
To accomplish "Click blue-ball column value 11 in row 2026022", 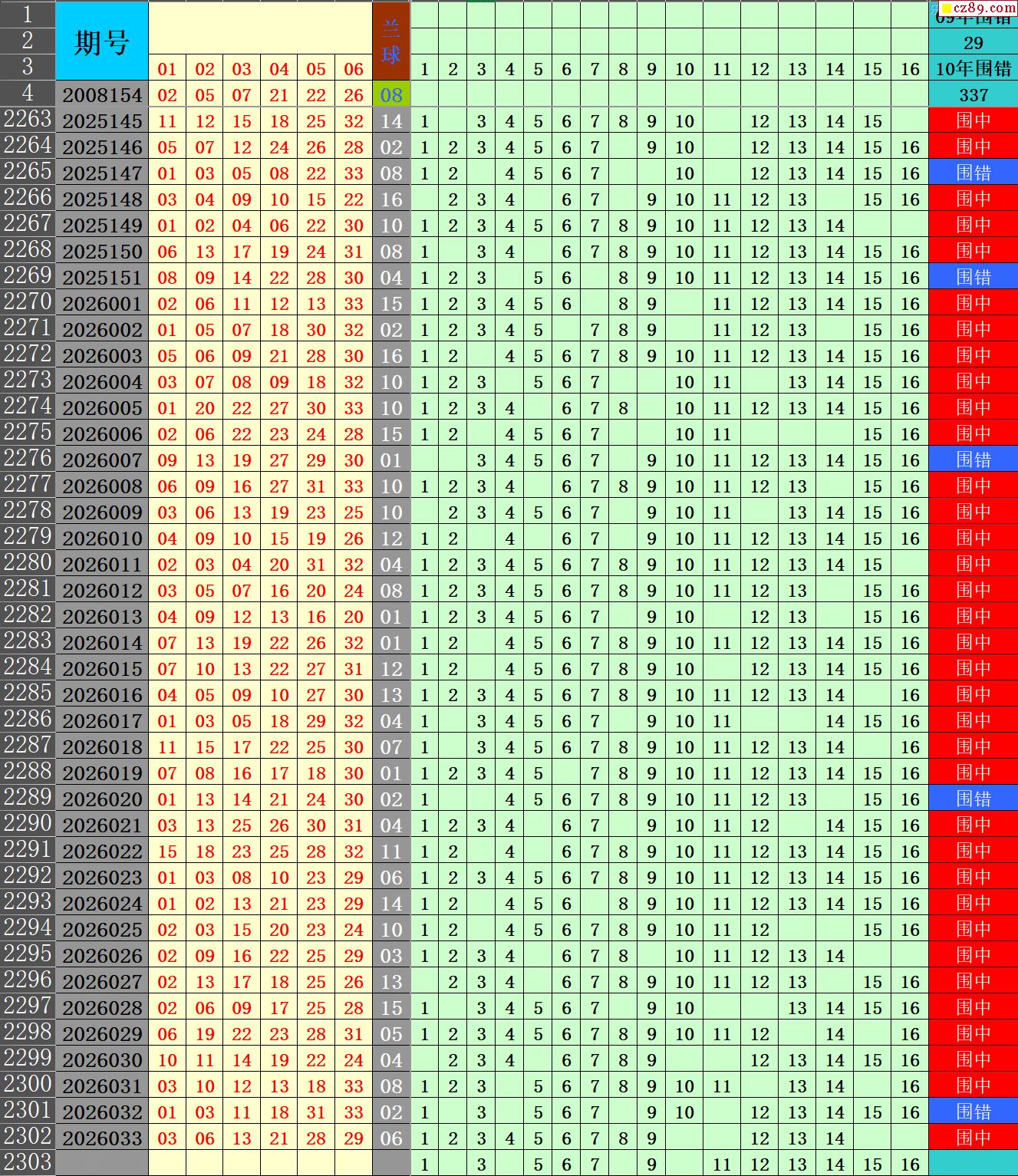I will (x=391, y=851).
